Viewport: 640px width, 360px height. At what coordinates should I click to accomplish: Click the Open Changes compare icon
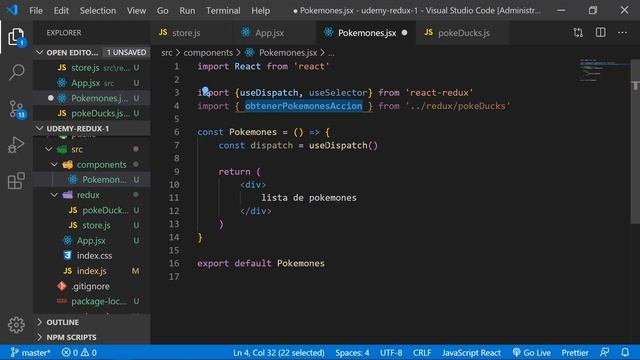[578, 33]
